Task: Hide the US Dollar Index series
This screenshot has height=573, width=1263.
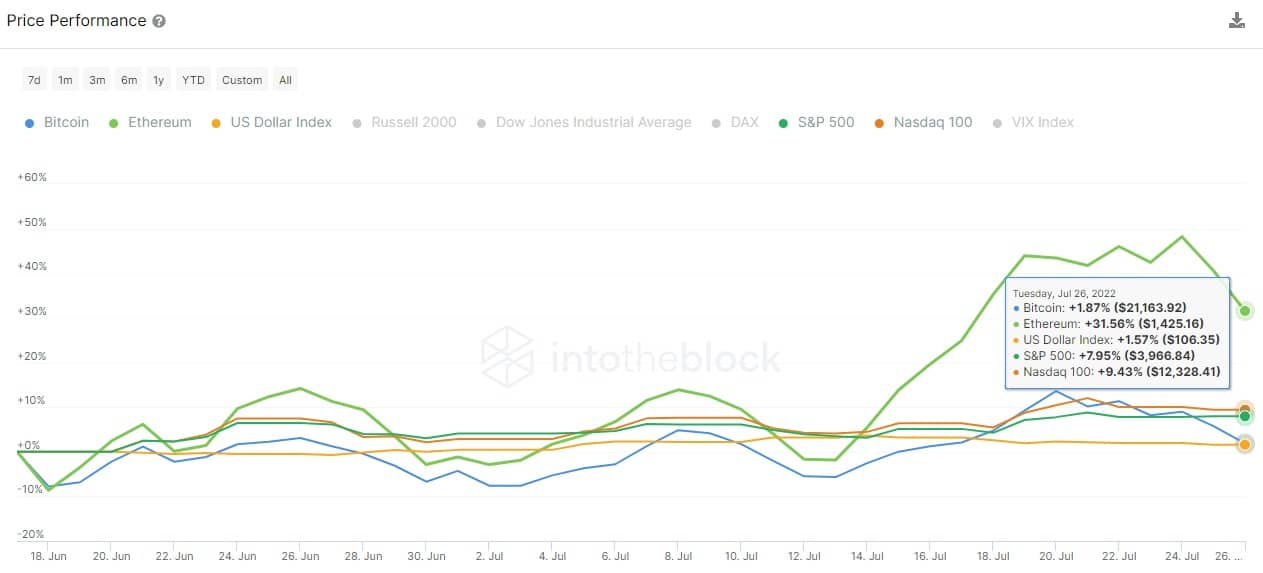Action: 272,122
